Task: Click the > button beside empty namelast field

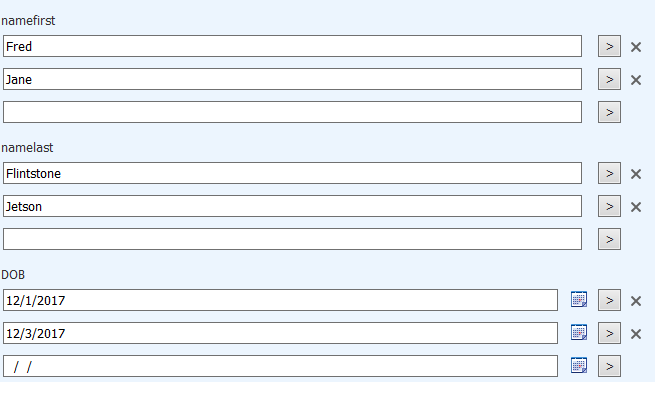Action: coord(609,239)
